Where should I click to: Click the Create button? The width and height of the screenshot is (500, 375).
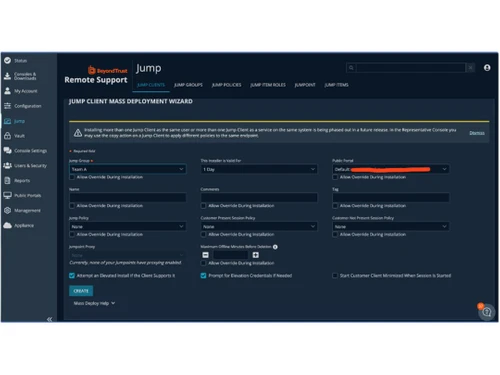(x=81, y=291)
